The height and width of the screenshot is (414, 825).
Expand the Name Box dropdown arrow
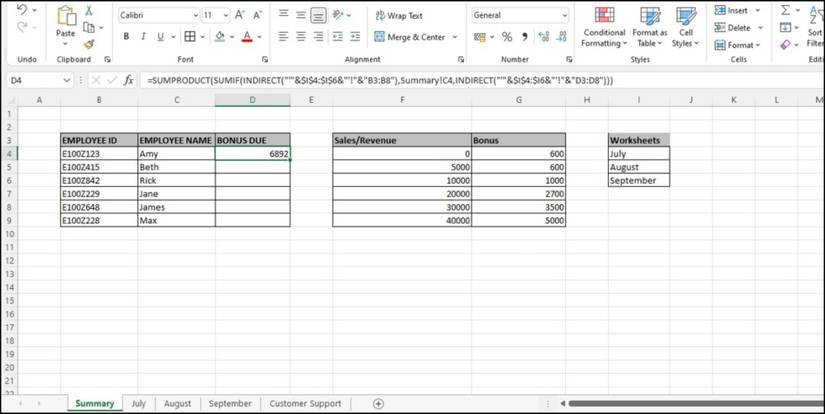click(x=67, y=80)
